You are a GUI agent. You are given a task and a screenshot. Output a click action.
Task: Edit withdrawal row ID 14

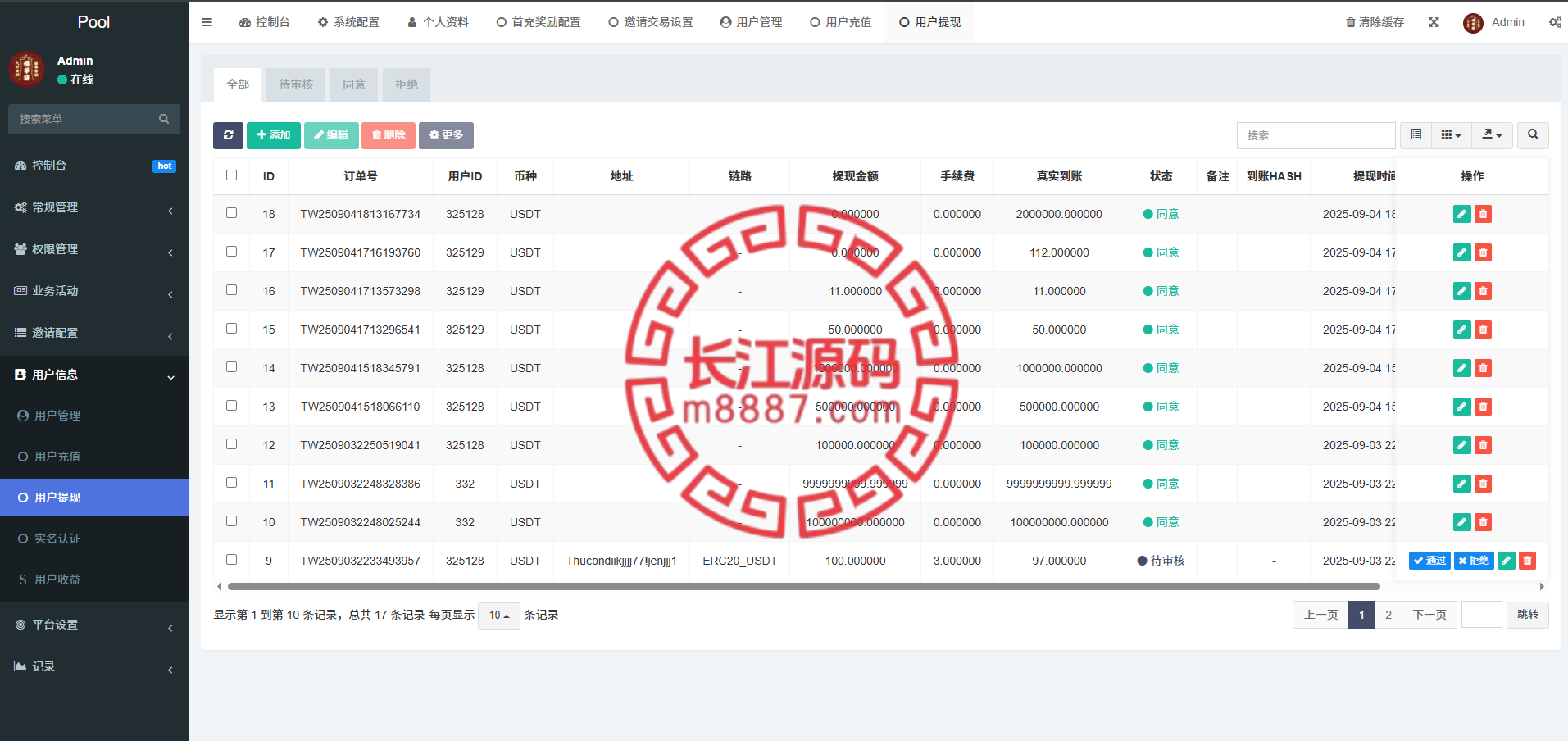[x=1461, y=368]
